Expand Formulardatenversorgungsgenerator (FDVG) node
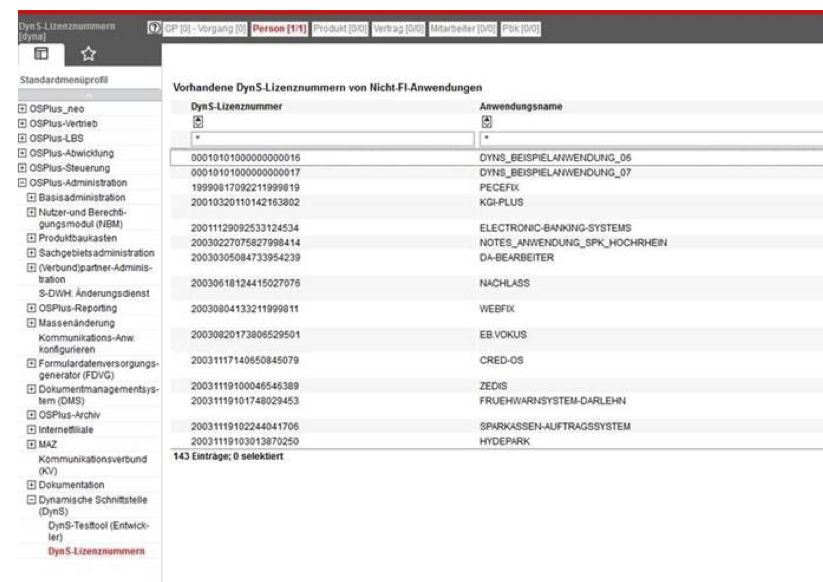The image size is (823, 582). 31,363
